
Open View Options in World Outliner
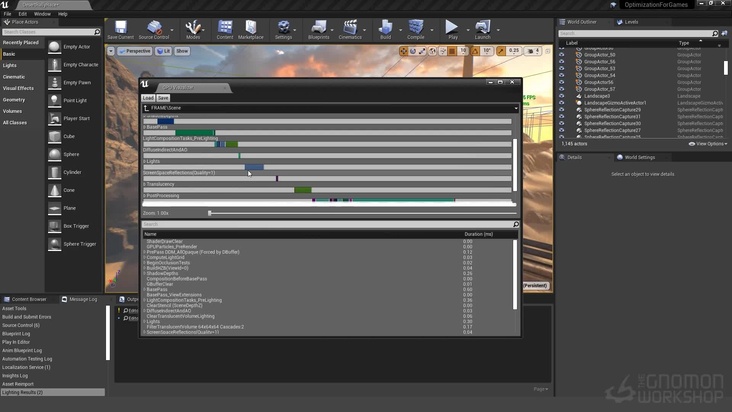pyautogui.click(x=708, y=144)
